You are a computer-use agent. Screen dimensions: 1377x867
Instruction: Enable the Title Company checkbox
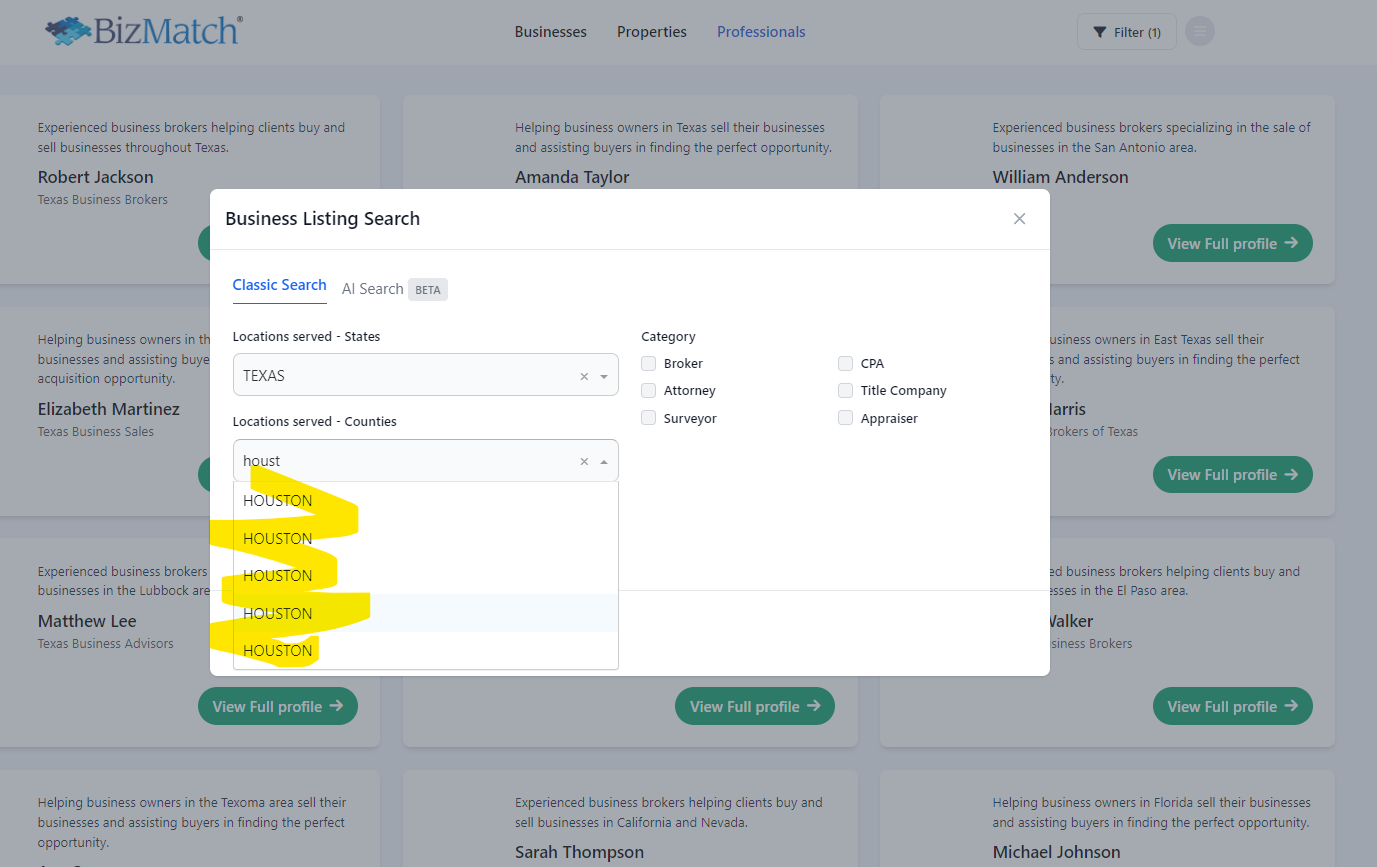pyautogui.click(x=846, y=391)
